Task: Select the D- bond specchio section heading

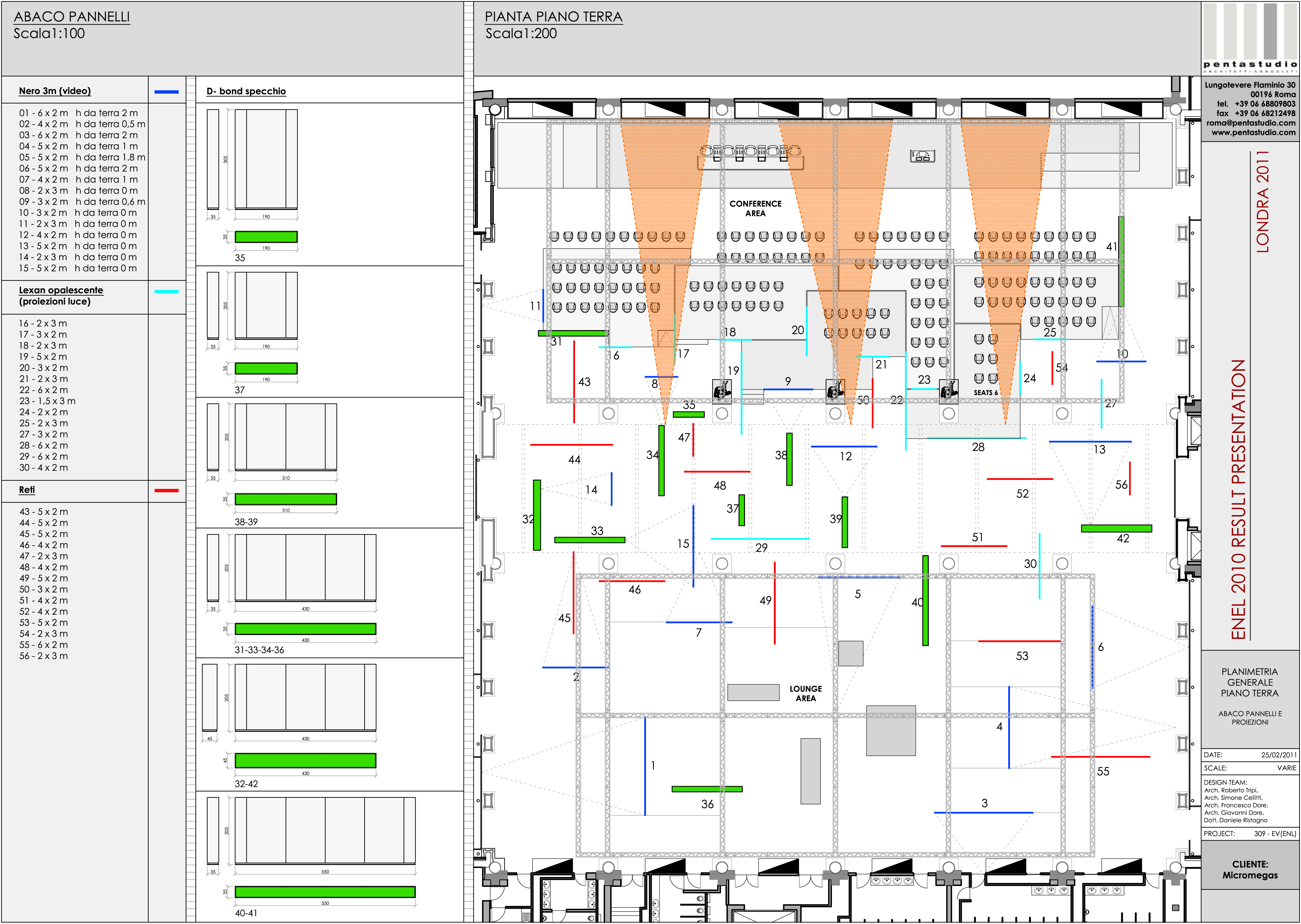Action: click(246, 92)
